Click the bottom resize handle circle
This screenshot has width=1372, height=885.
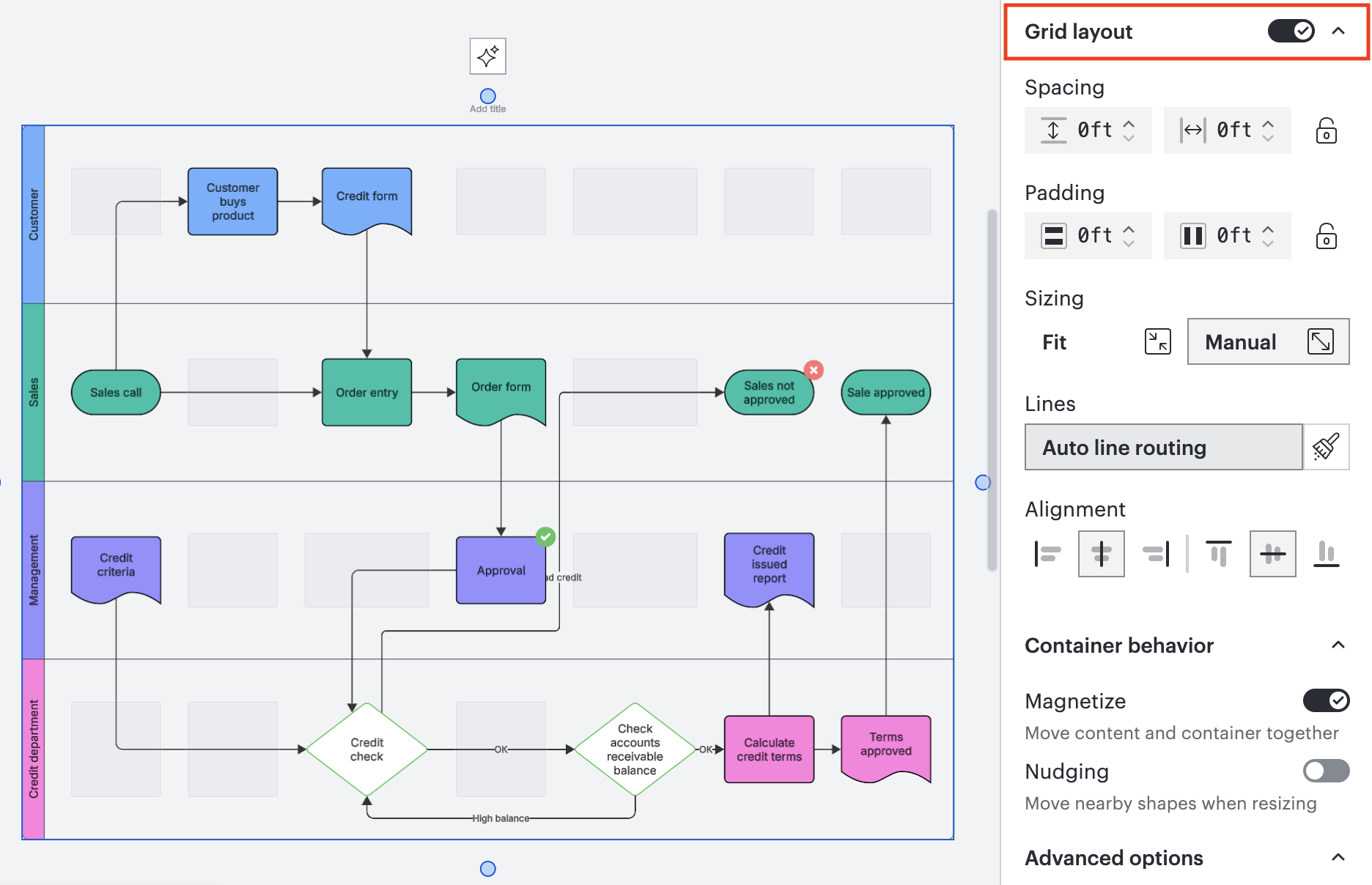click(487, 868)
